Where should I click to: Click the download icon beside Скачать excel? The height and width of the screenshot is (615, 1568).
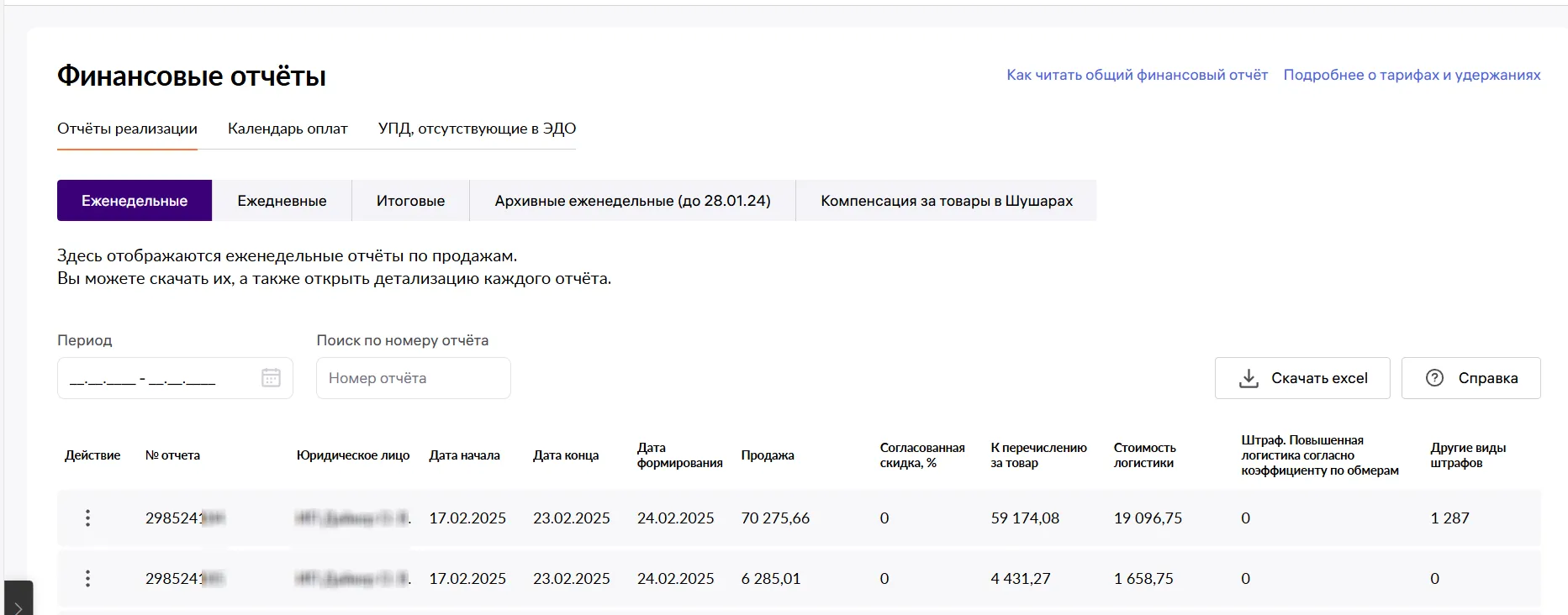(1249, 378)
